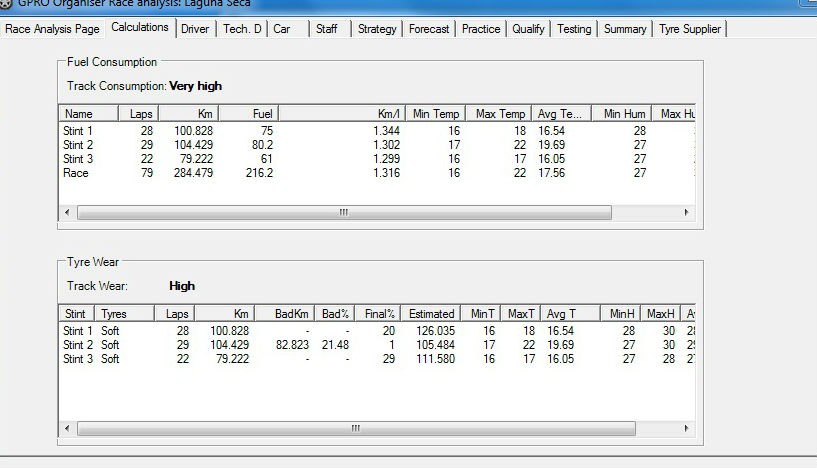Sort tyre table by MinT column

click(x=481, y=314)
